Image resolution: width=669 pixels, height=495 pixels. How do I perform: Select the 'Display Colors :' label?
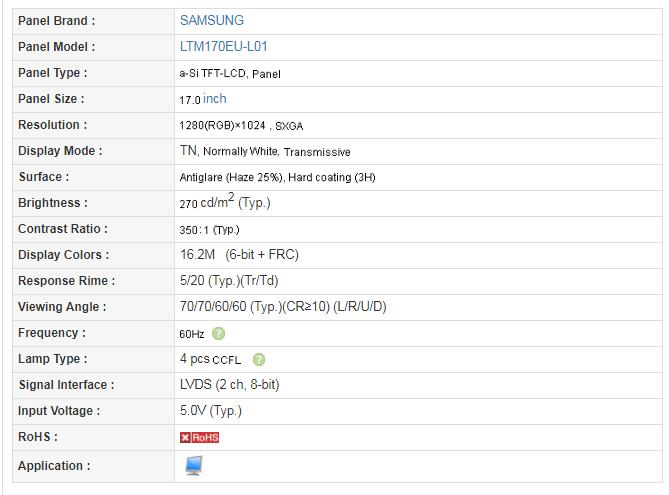click(x=64, y=255)
